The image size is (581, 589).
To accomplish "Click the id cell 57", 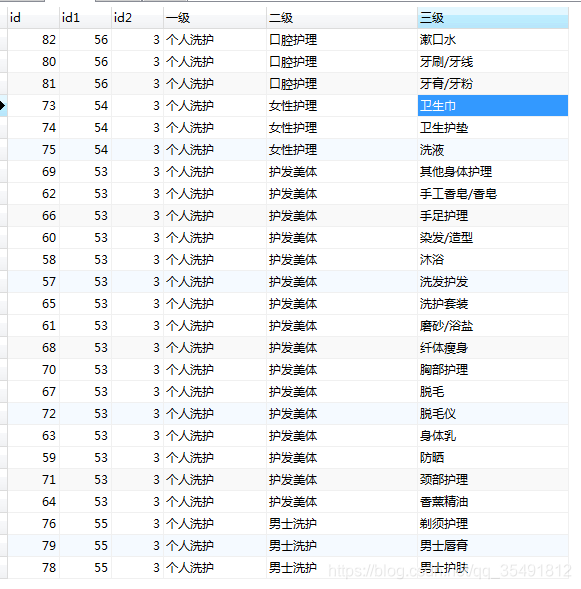I will [x=33, y=282].
